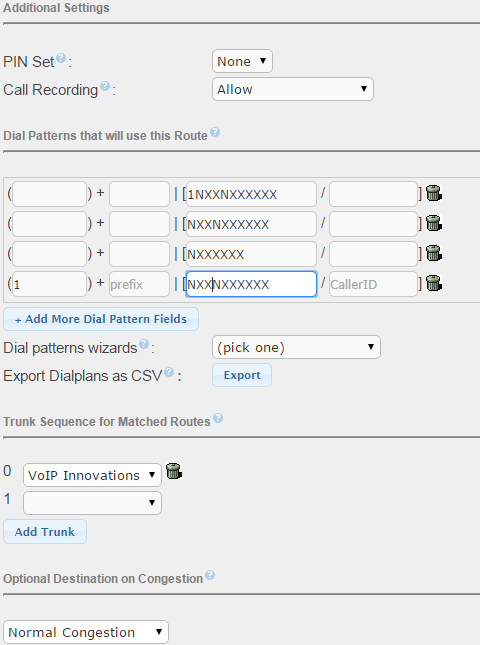This screenshot has width=480, height=645.
Task: Remove the VoIP Innovations trunk via trash icon
Action: 174,471
